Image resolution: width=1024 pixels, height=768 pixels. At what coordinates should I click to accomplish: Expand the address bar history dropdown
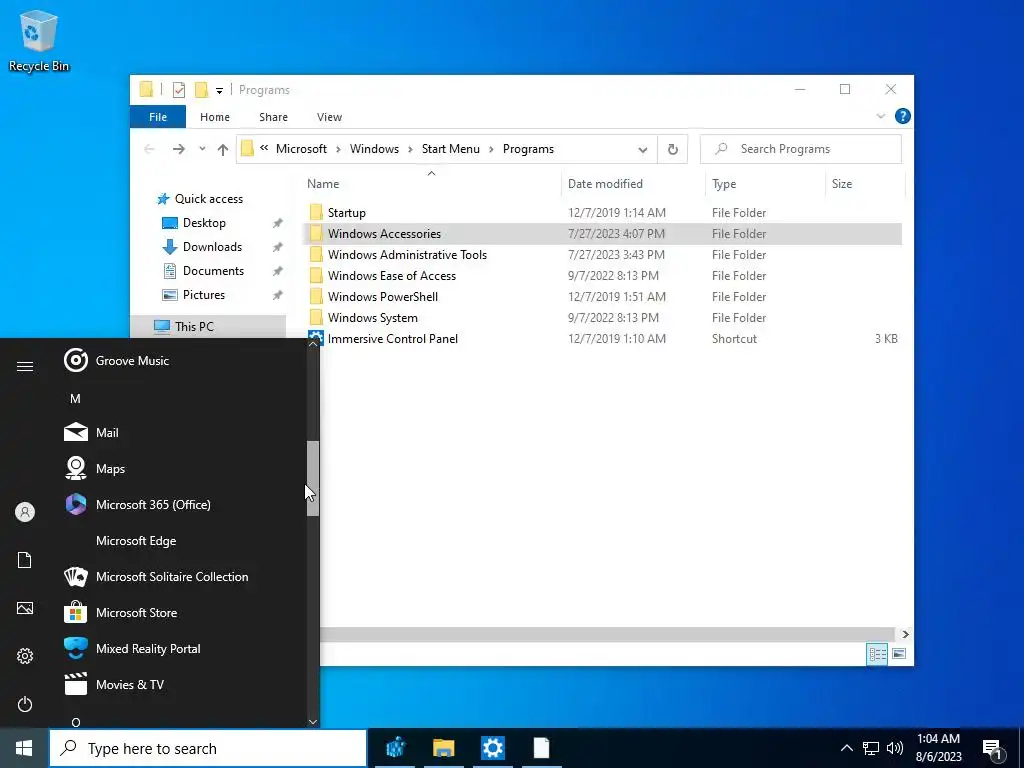click(643, 150)
